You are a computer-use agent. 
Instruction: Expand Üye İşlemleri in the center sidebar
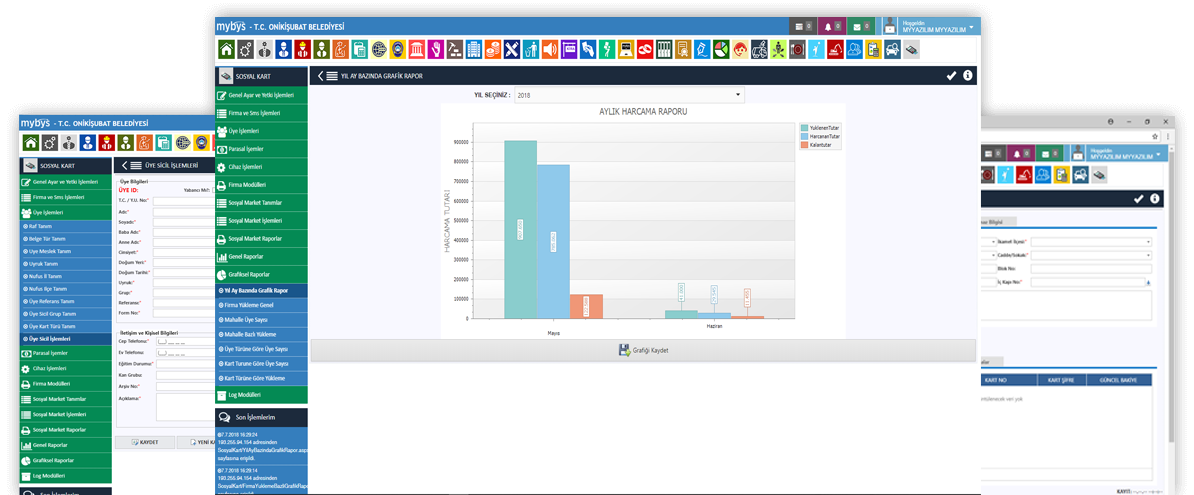262,132
